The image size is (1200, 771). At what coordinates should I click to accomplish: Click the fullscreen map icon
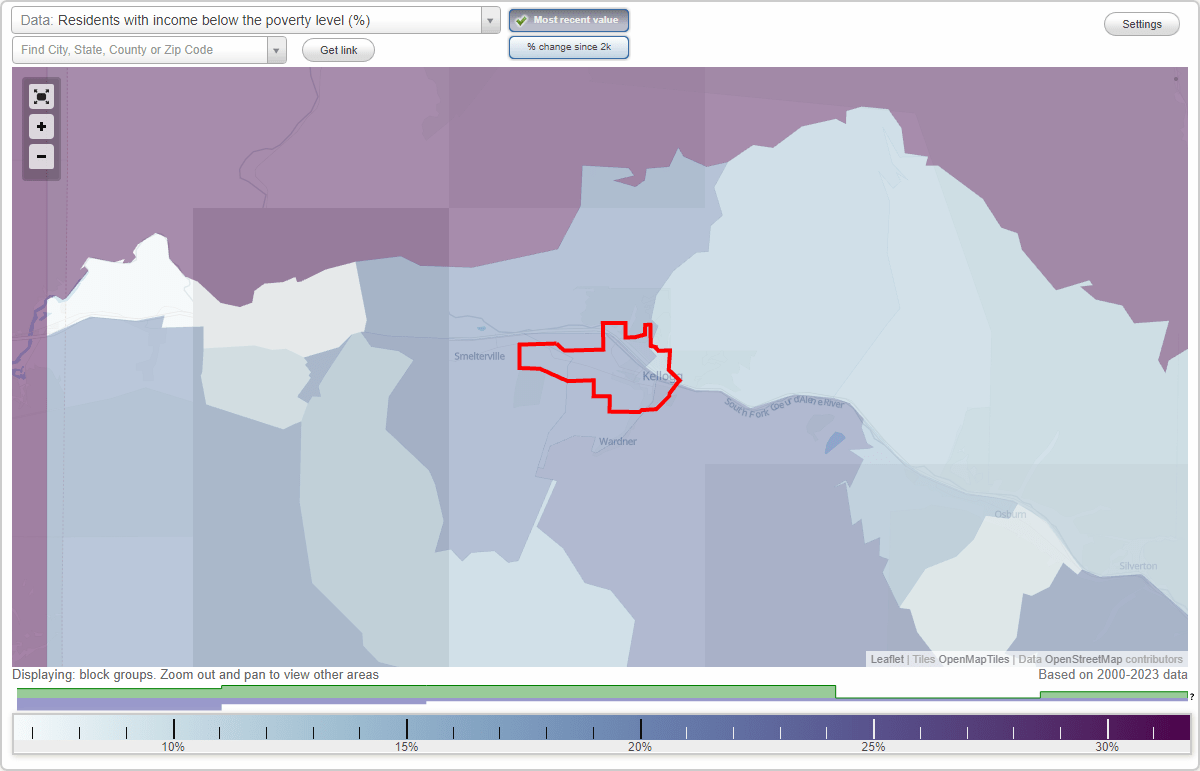click(41, 96)
